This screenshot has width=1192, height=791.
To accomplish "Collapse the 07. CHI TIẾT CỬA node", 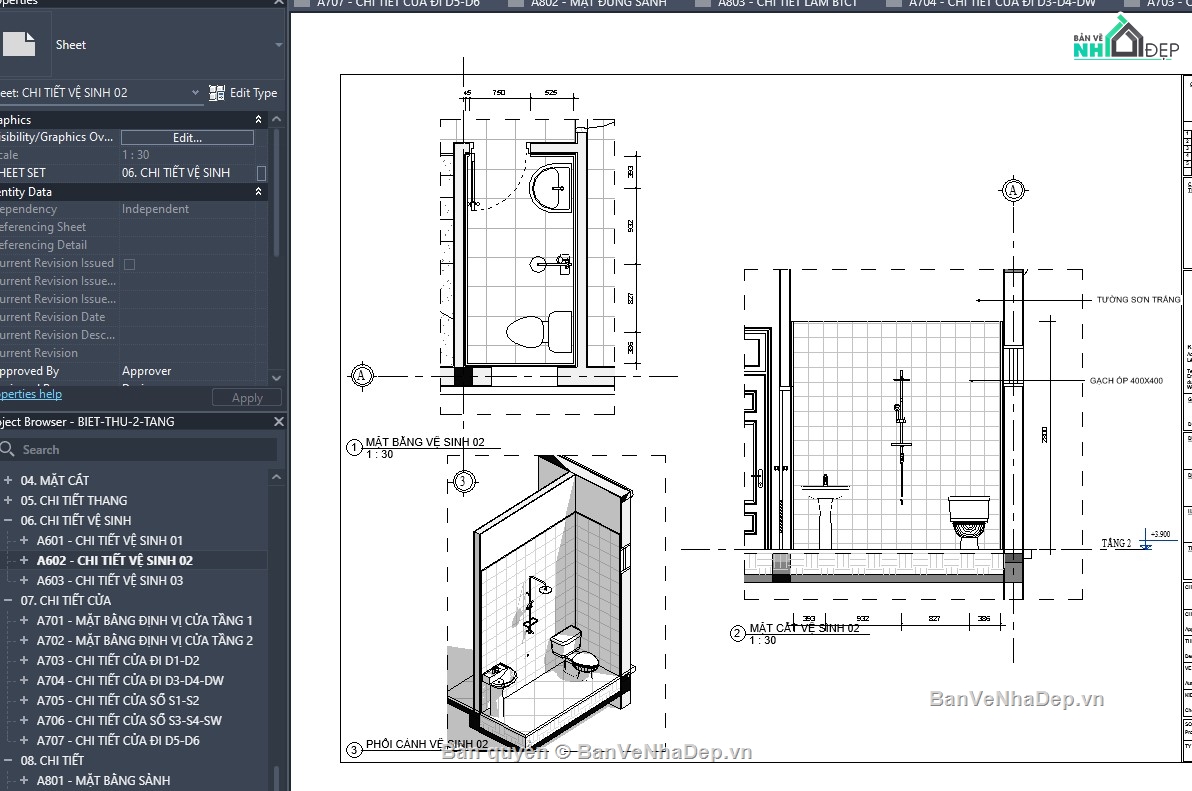I will click(x=8, y=600).
